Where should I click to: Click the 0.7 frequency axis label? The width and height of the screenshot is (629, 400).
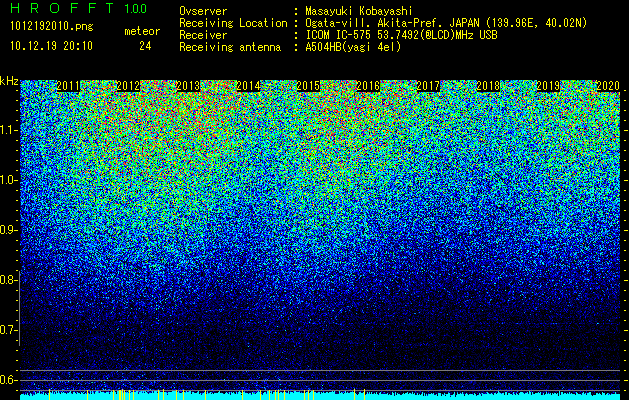coord(7,330)
